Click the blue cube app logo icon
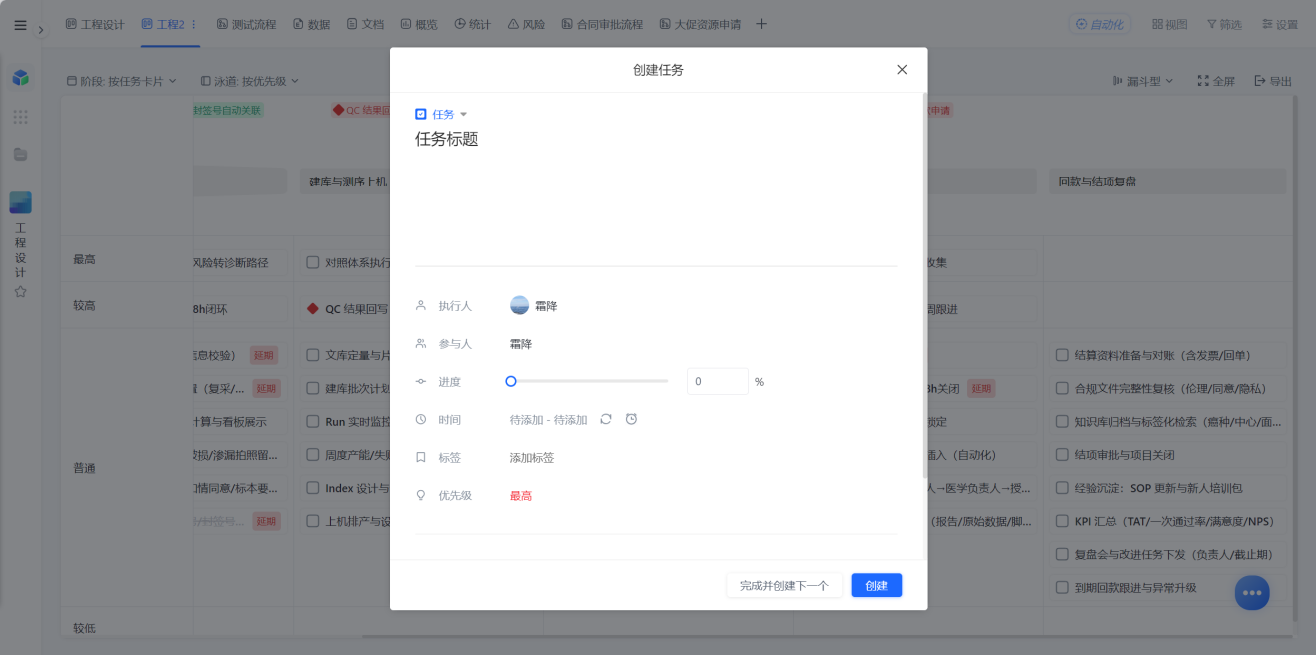The width and height of the screenshot is (1316, 655). (20, 77)
